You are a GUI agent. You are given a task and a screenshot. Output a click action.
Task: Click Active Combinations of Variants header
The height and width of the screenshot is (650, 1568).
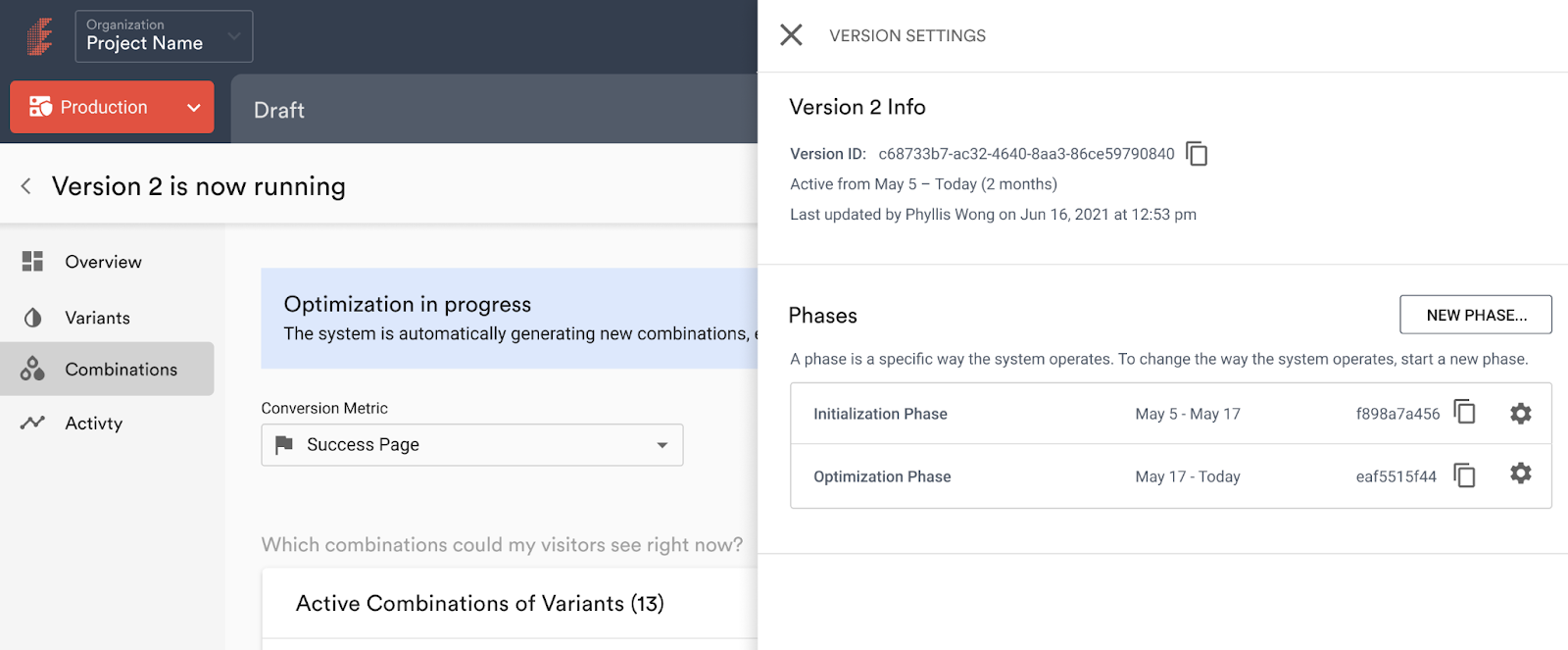[x=480, y=603]
